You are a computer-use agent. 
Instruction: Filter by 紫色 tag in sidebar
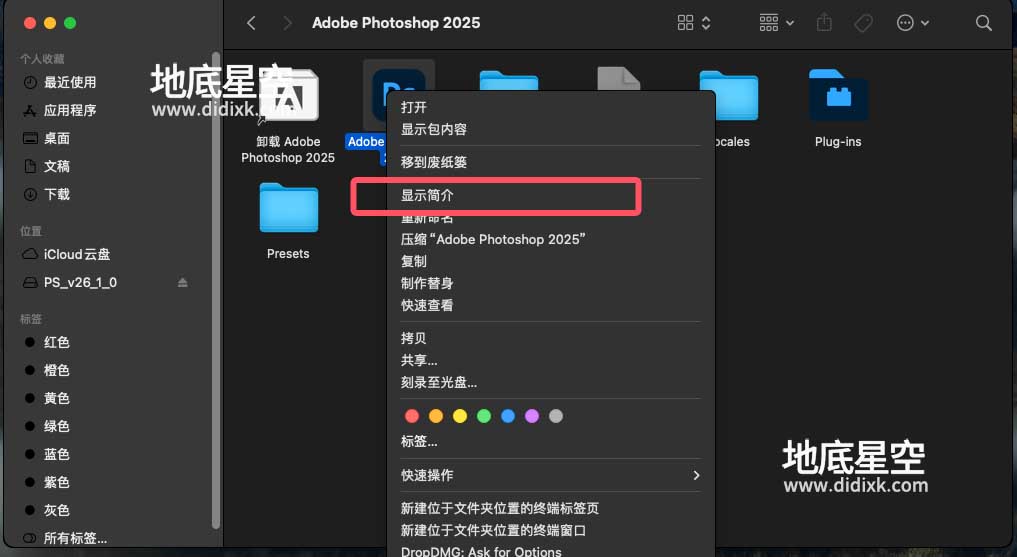point(56,482)
